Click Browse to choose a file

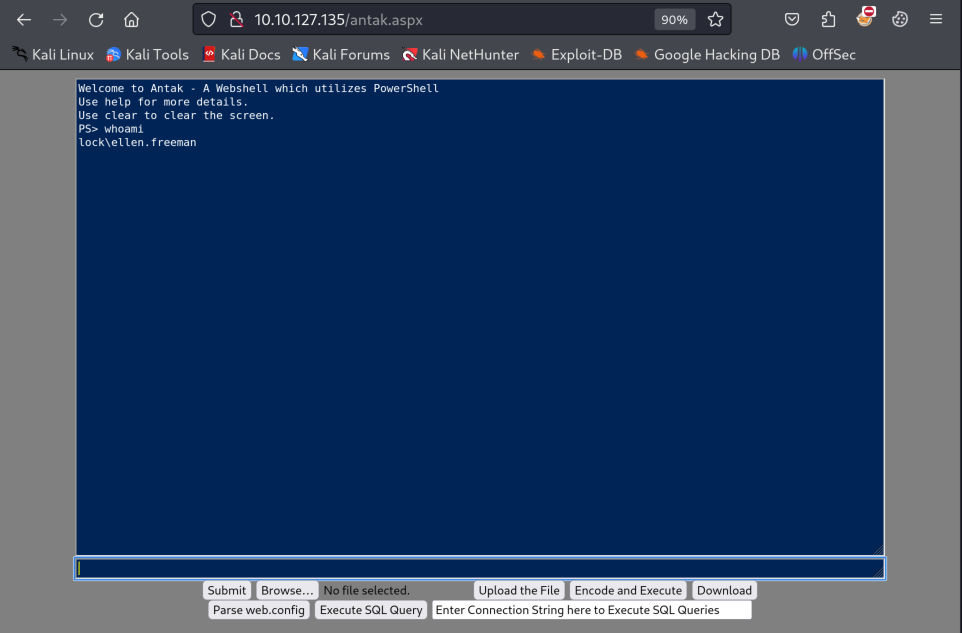click(x=286, y=590)
